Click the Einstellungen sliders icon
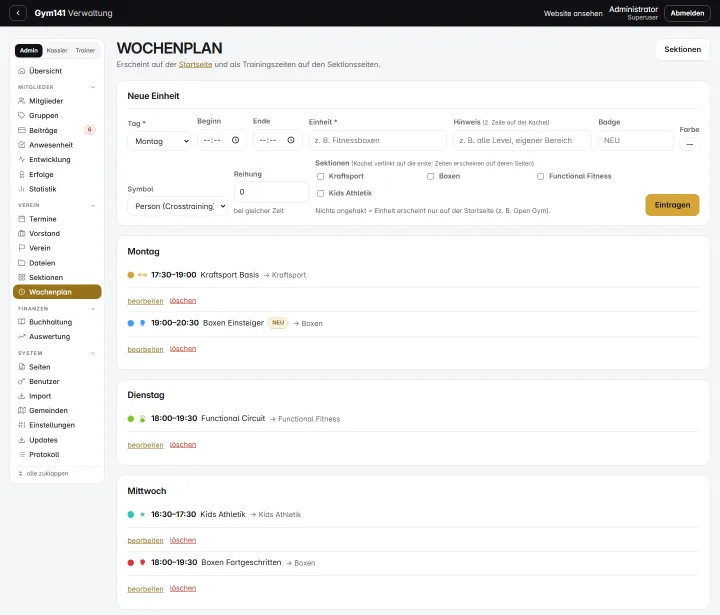720x615 pixels. point(21,425)
